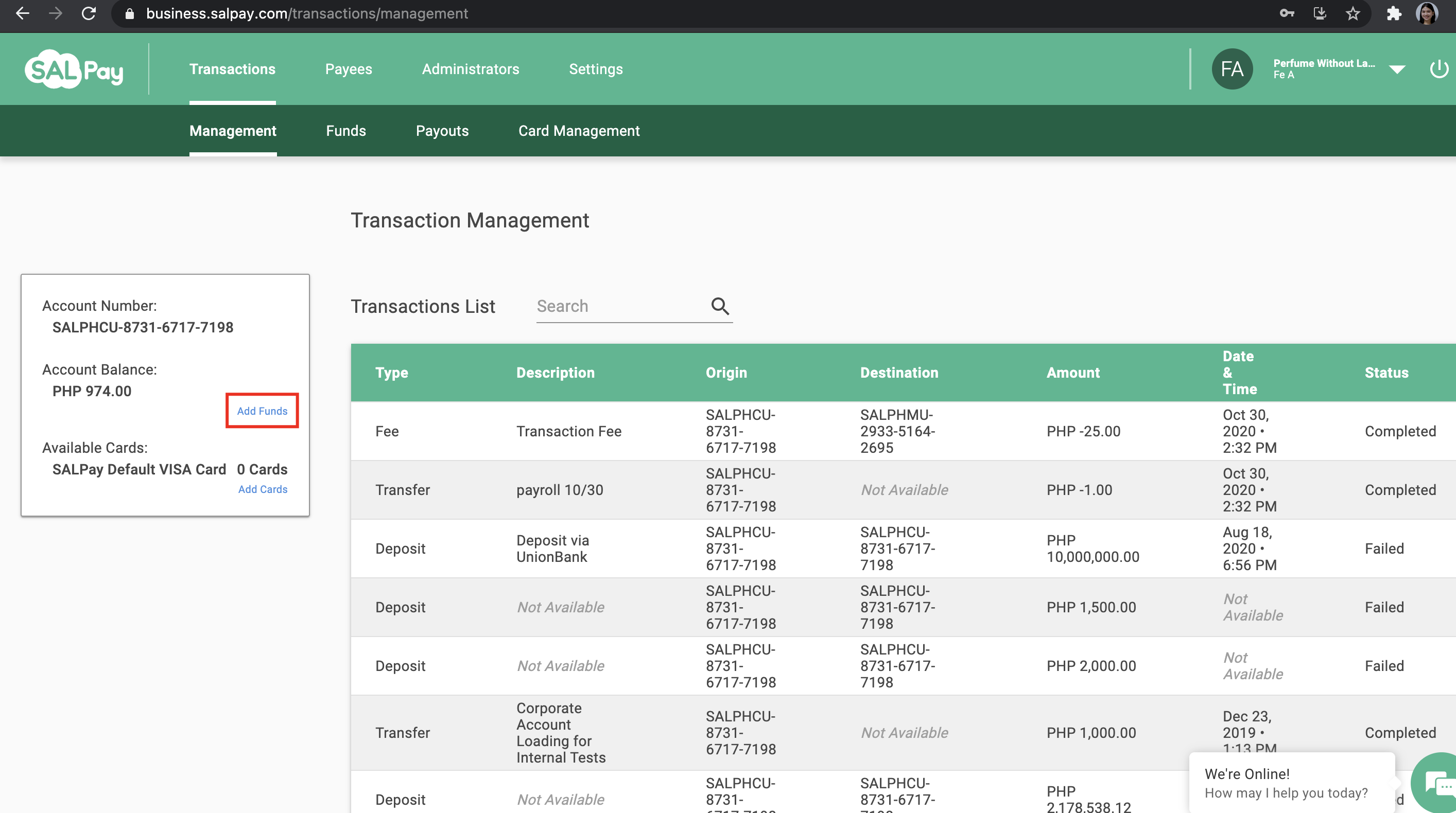
Task: Open the Card Management tab
Action: pos(578,131)
